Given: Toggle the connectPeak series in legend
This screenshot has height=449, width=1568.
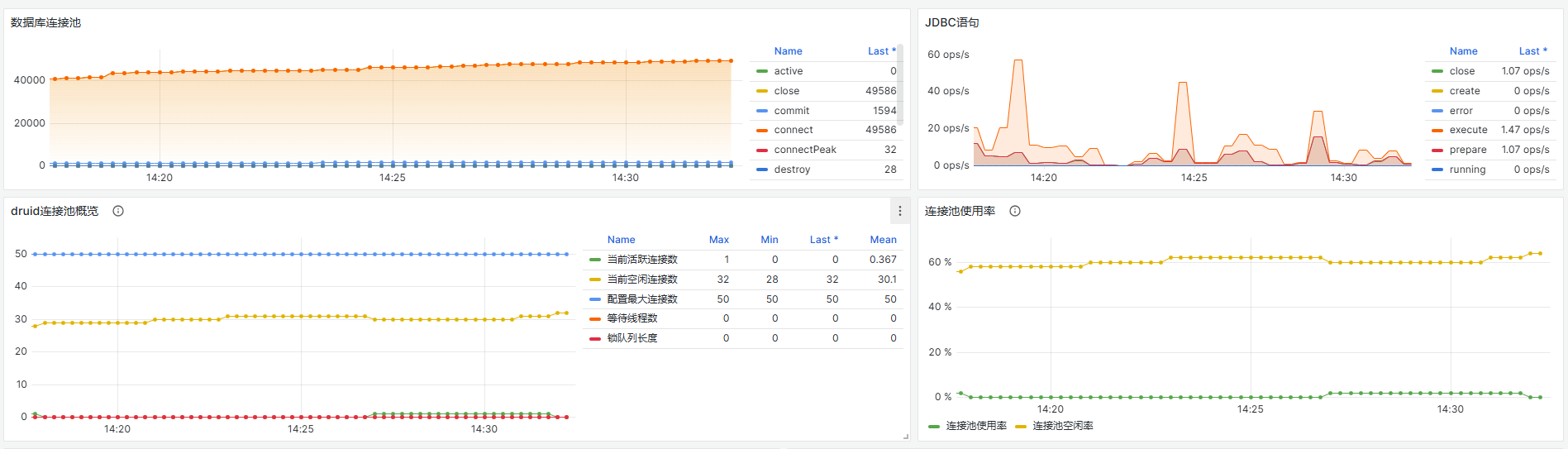Looking at the screenshot, I should (x=805, y=150).
